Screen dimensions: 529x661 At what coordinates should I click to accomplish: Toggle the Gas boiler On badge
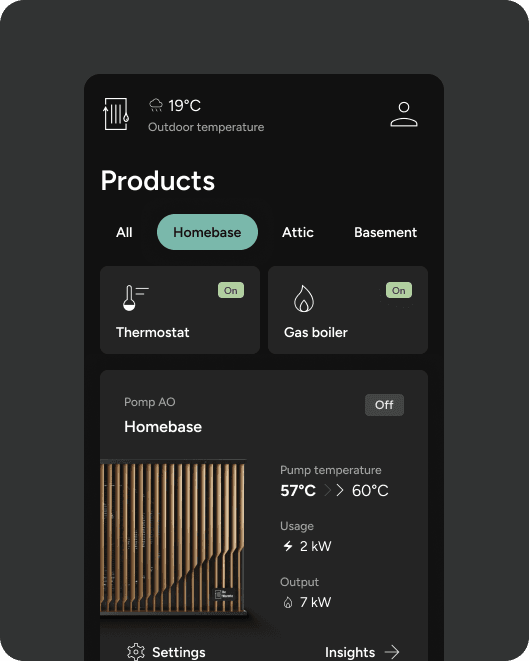[x=399, y=290]
